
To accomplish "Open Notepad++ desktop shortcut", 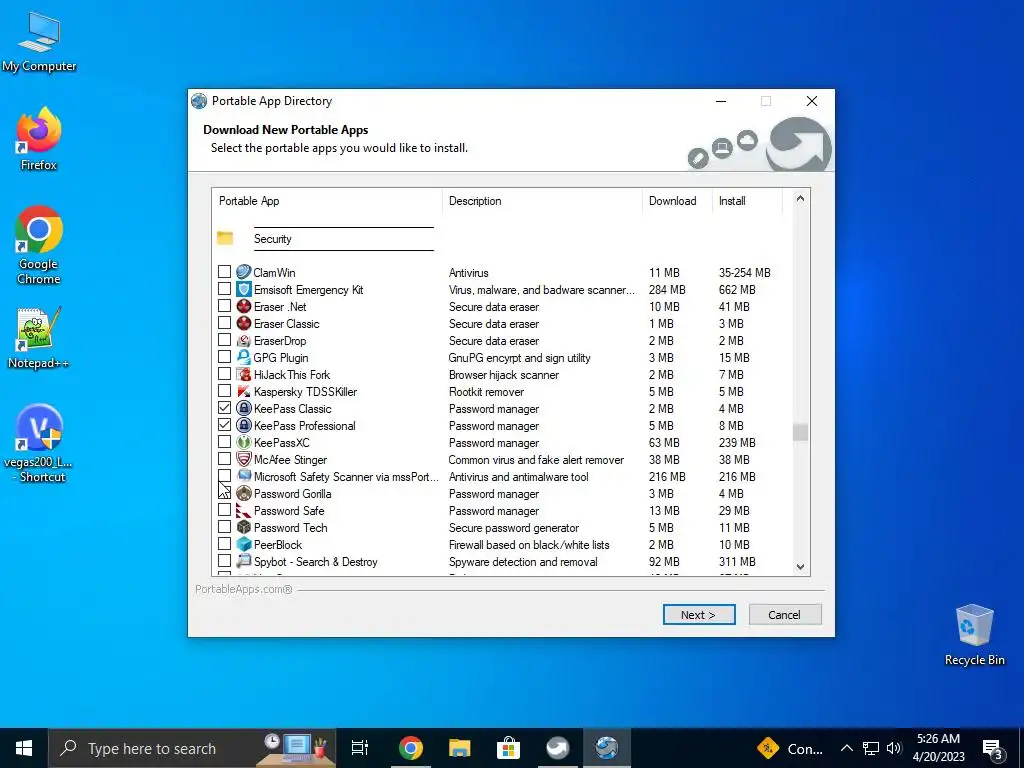I will pos(39,338).
